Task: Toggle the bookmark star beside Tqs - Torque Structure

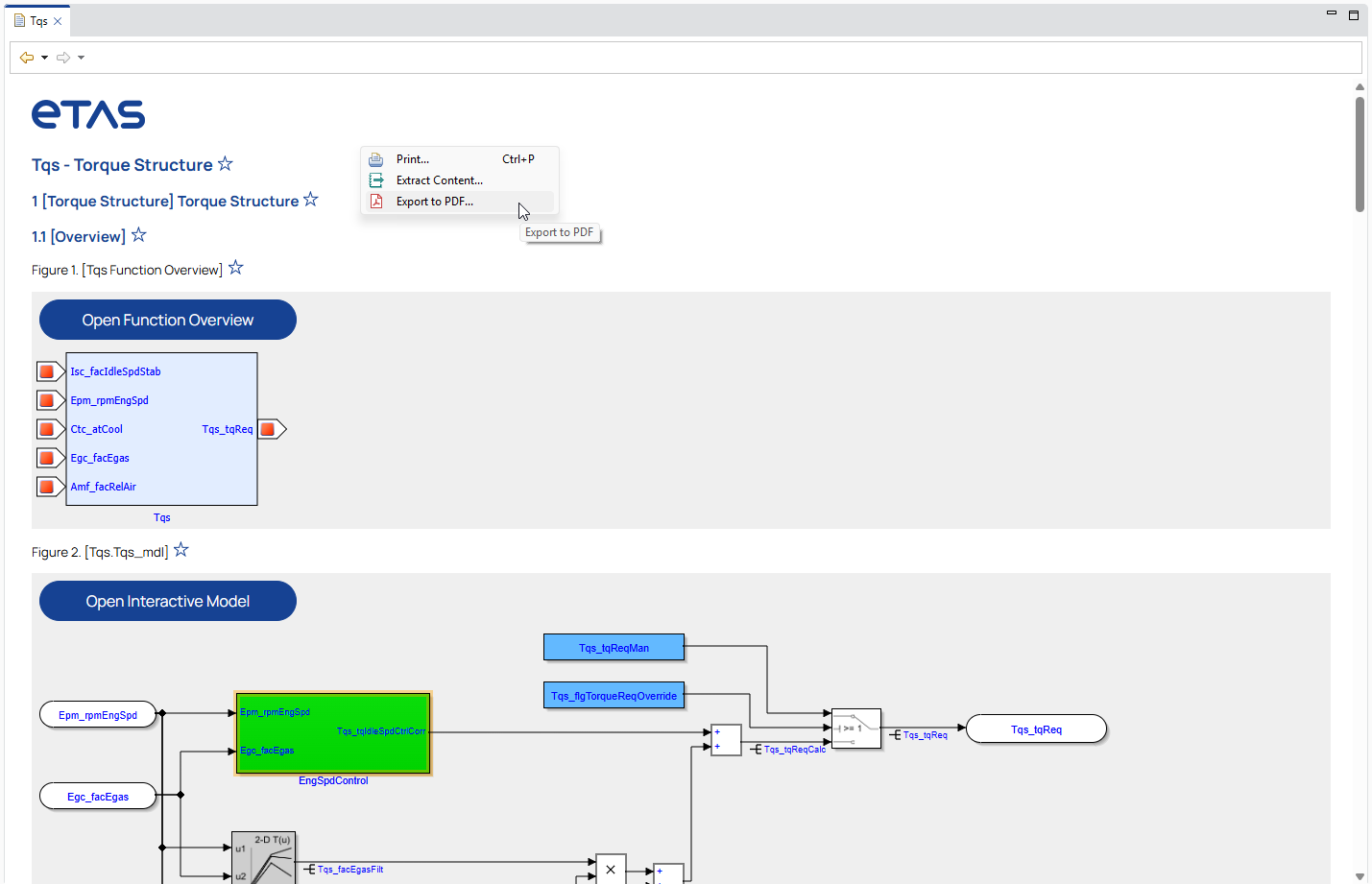Action: pos(225,163)
